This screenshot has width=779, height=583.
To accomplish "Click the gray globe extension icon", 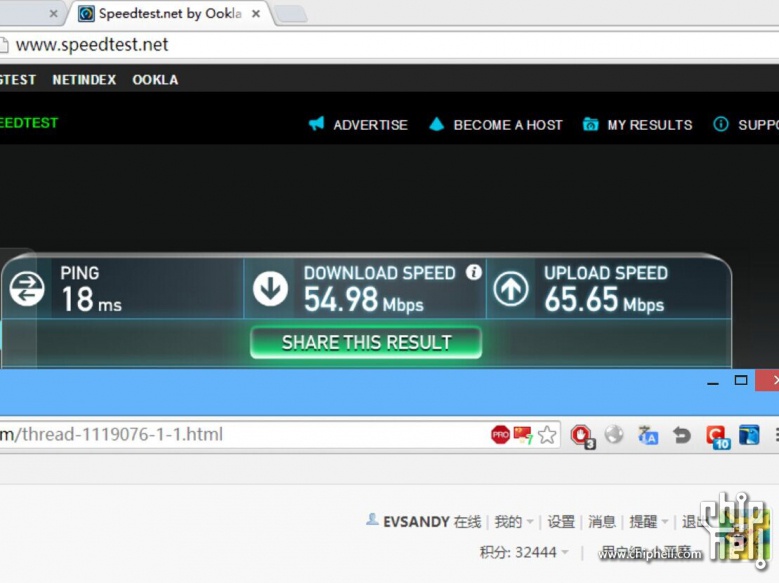I will [614, 434].
